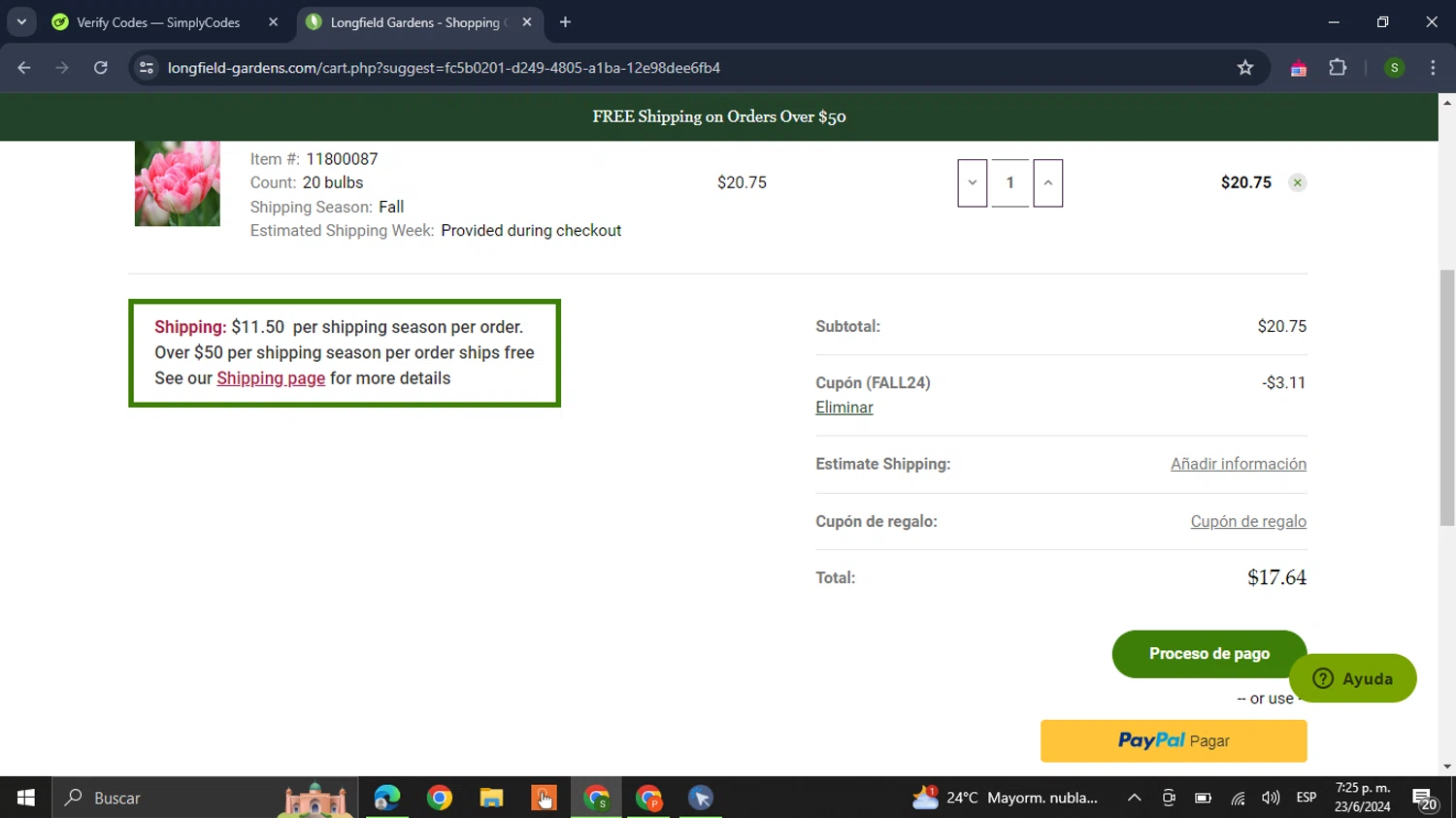Click scrollbar up arrow at page top
The width and height of the screenshot is (1456, 818).
(1447, 102)
